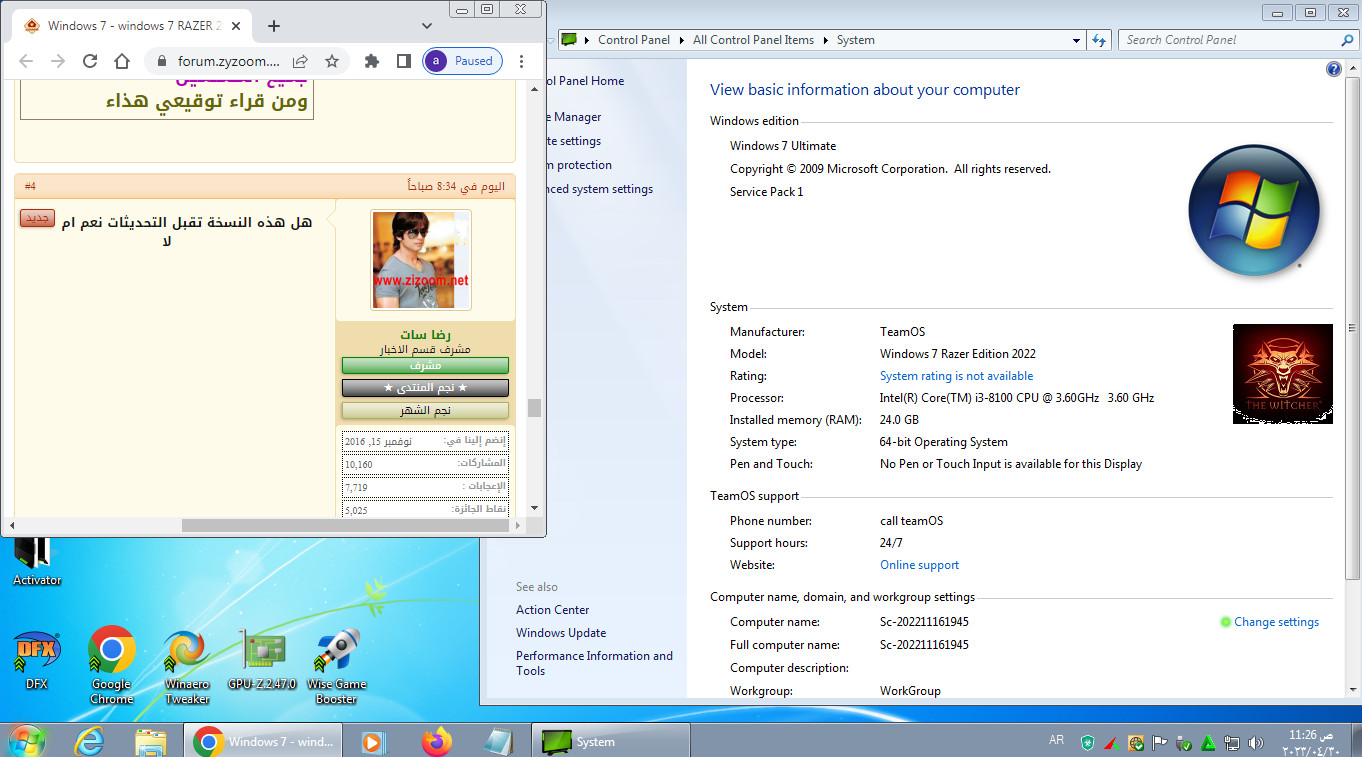
Task: Launch Wise Game Booster desktop icon
Action: pos(337,666)
